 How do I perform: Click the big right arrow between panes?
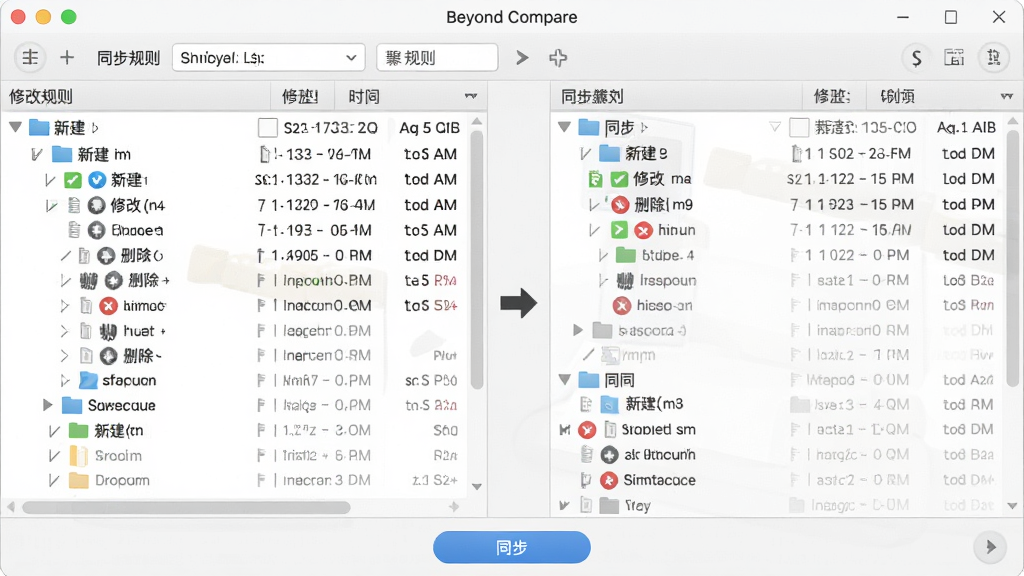pyautogui.click(x=519, y=303)
